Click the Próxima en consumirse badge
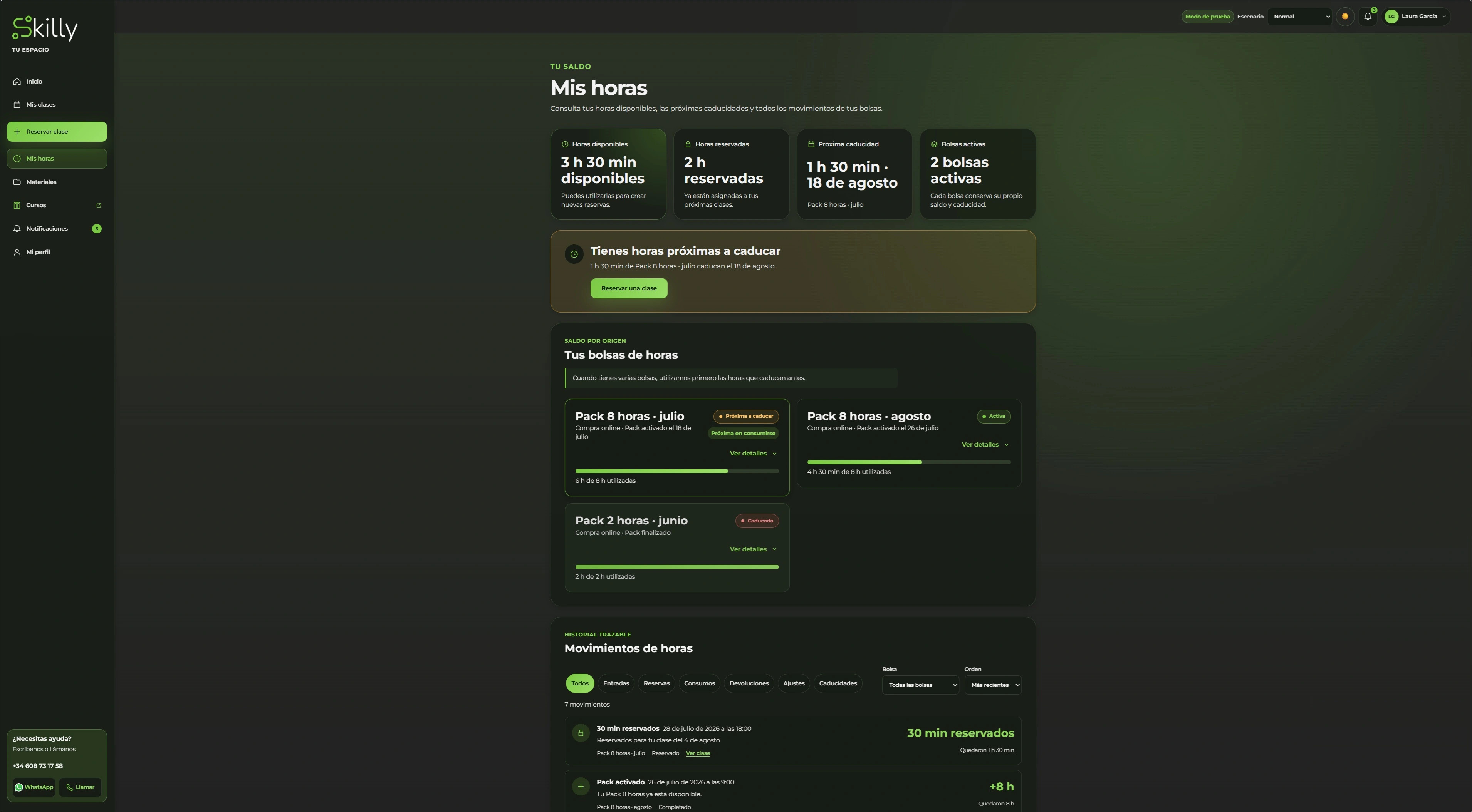 click(x=743, y=434)
